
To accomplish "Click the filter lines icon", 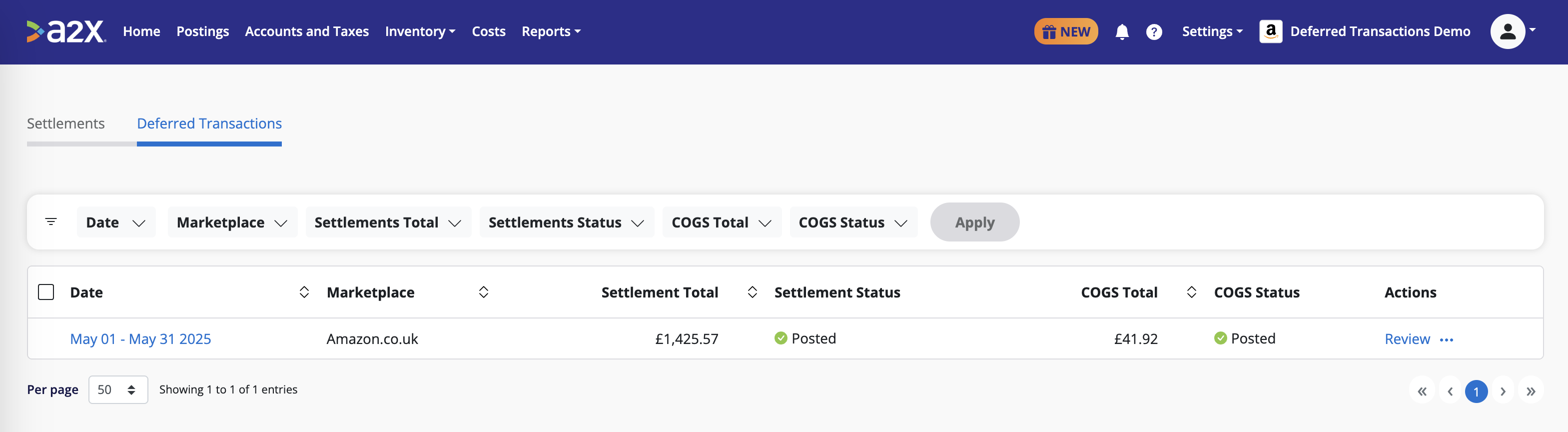I will point(51,222).
